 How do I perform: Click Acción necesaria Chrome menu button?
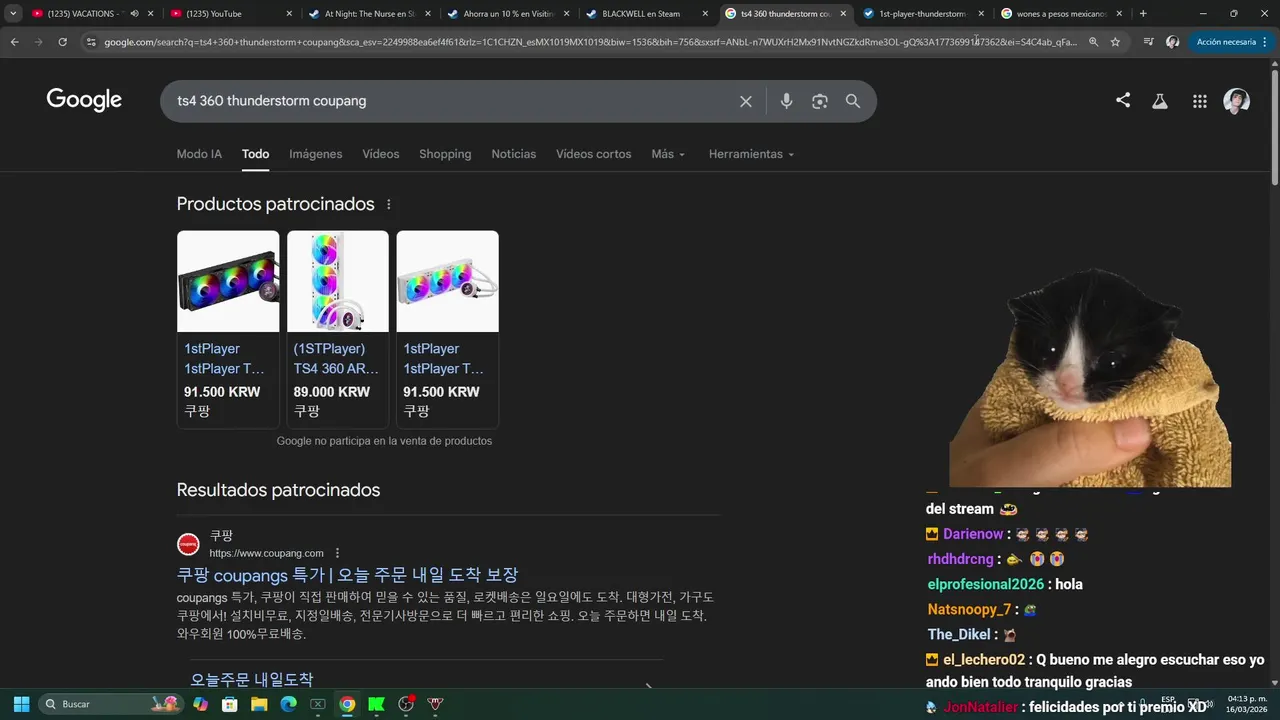click(x=1231, y=42)
